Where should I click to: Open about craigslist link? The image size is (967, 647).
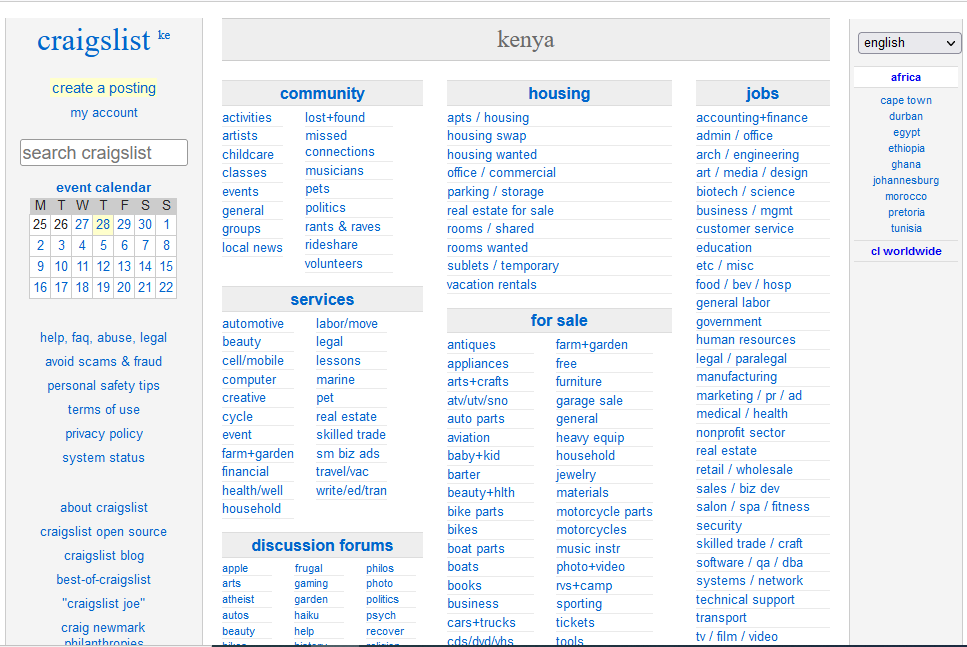tap(104, 508)
